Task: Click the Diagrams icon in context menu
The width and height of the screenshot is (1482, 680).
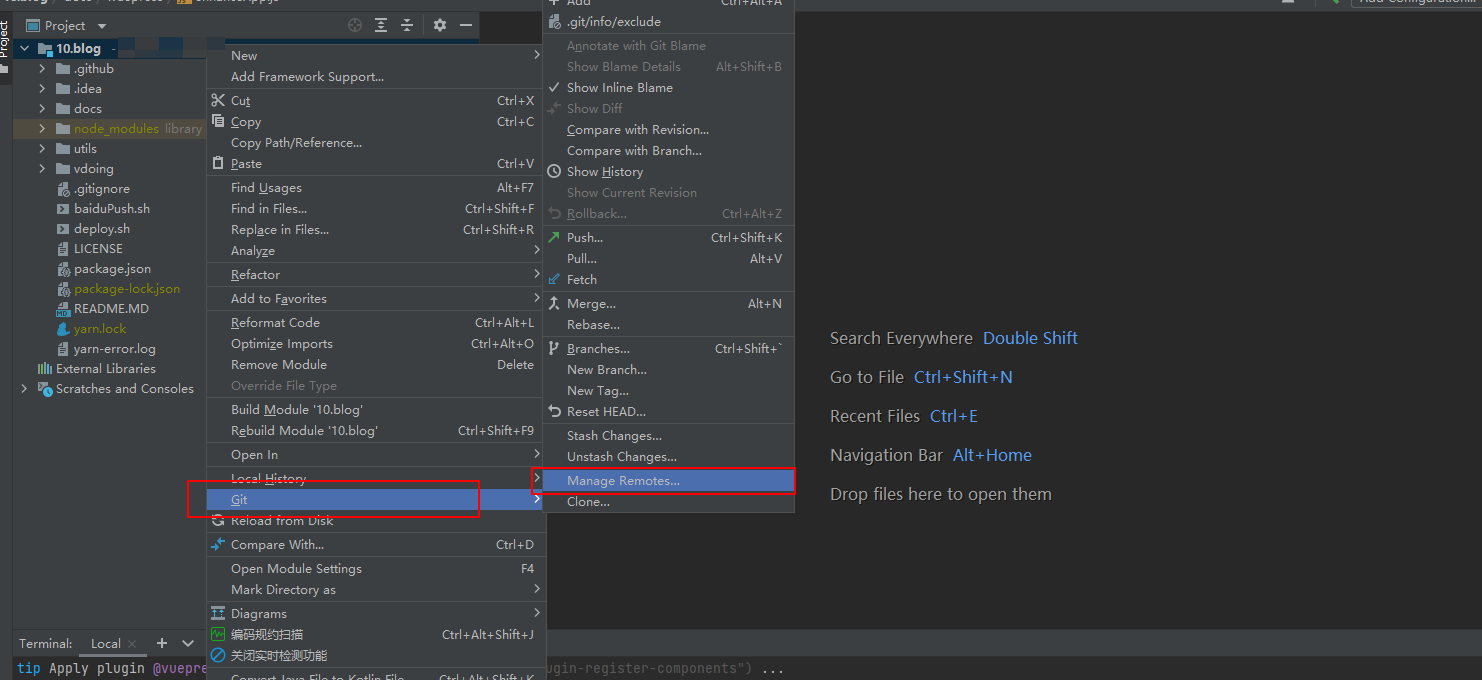Action: point(218,613)
